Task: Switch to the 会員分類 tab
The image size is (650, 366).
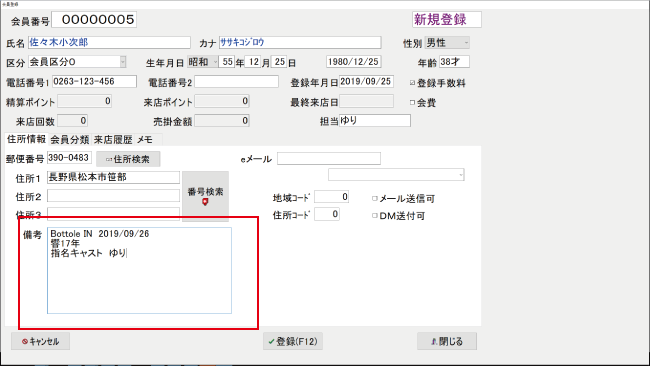Action: [70, 140]
